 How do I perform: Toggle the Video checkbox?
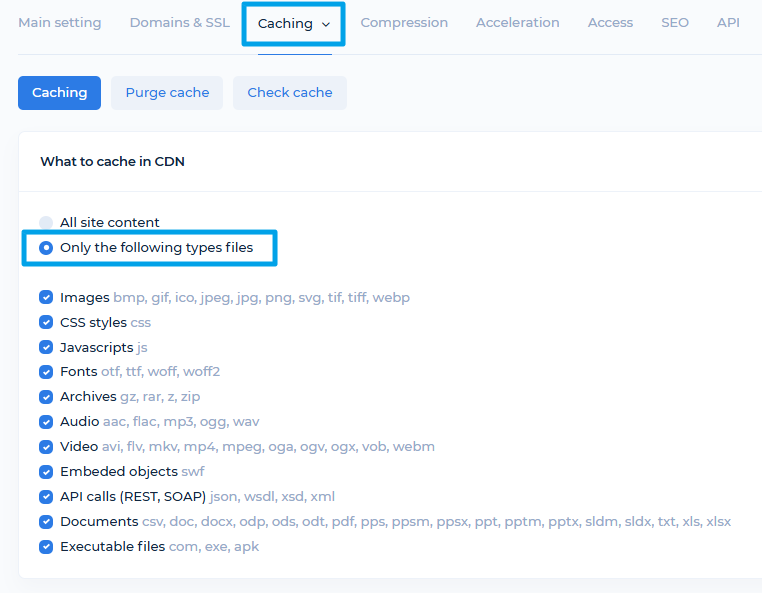(46, 447)
